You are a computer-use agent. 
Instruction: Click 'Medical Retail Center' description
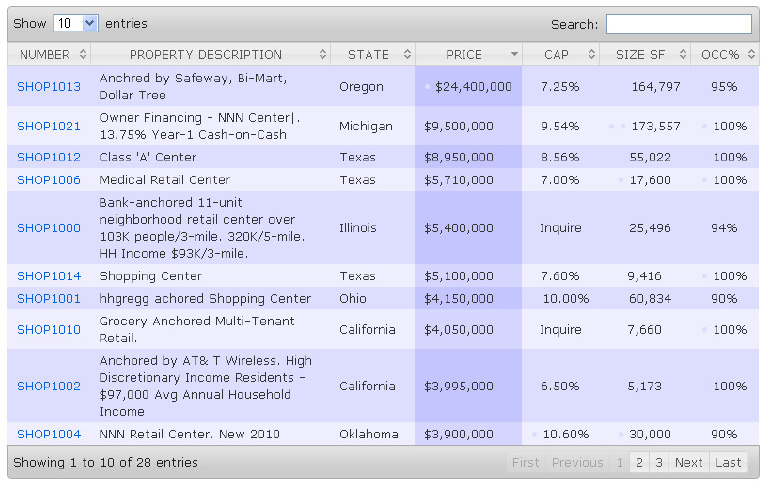click(x=164, y=180)
